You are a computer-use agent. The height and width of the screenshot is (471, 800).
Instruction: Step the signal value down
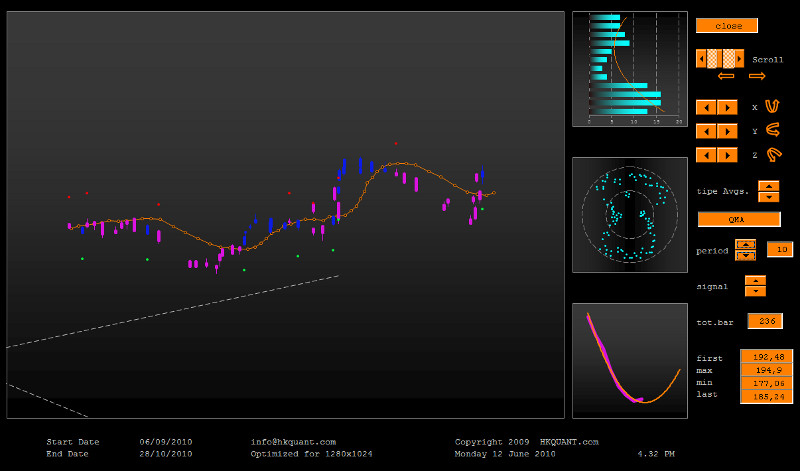pyautogui.click(x=755, y=291)
